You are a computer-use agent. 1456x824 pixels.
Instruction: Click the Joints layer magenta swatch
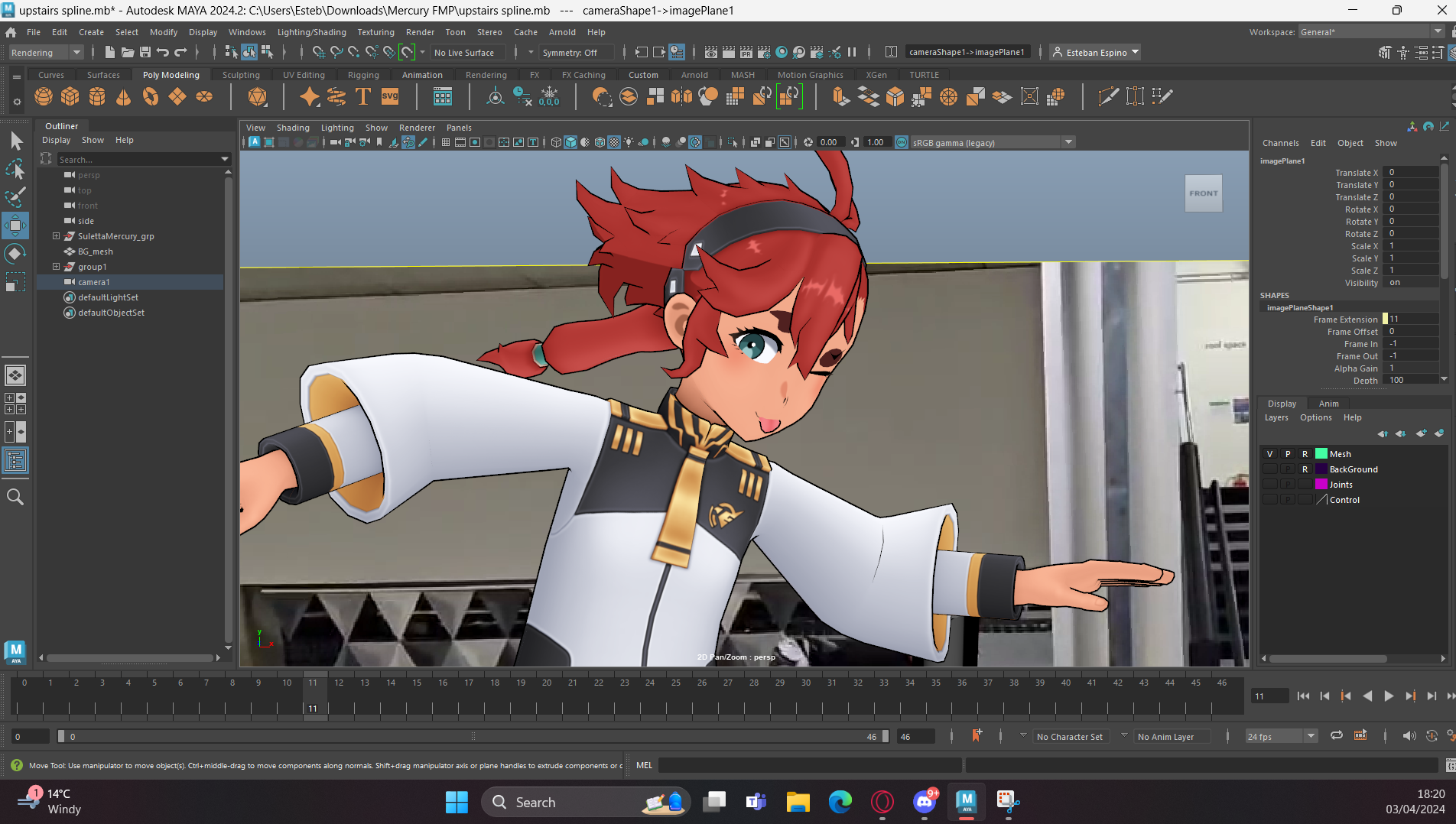click(1321, 485)
